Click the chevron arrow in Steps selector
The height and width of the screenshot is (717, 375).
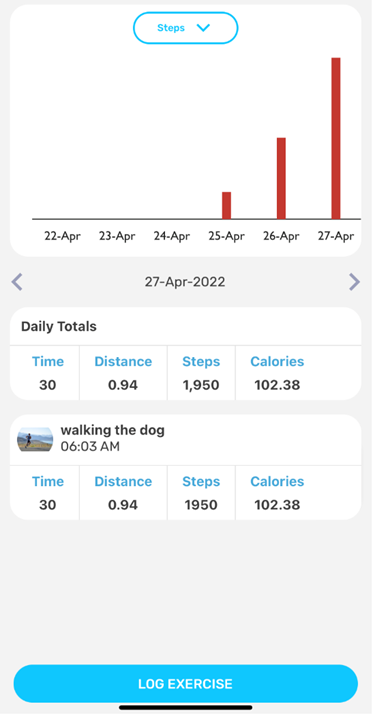(x=203, y=28)
